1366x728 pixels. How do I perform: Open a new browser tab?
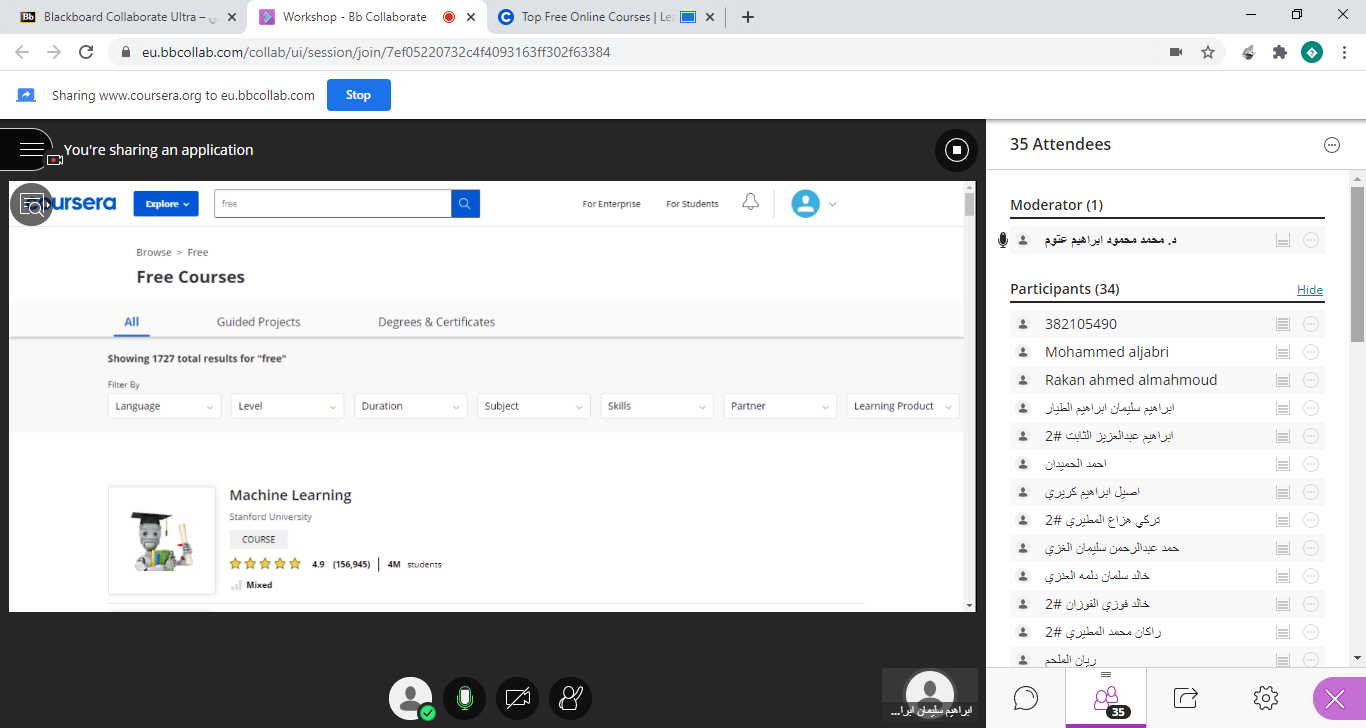tap(748, 17)
